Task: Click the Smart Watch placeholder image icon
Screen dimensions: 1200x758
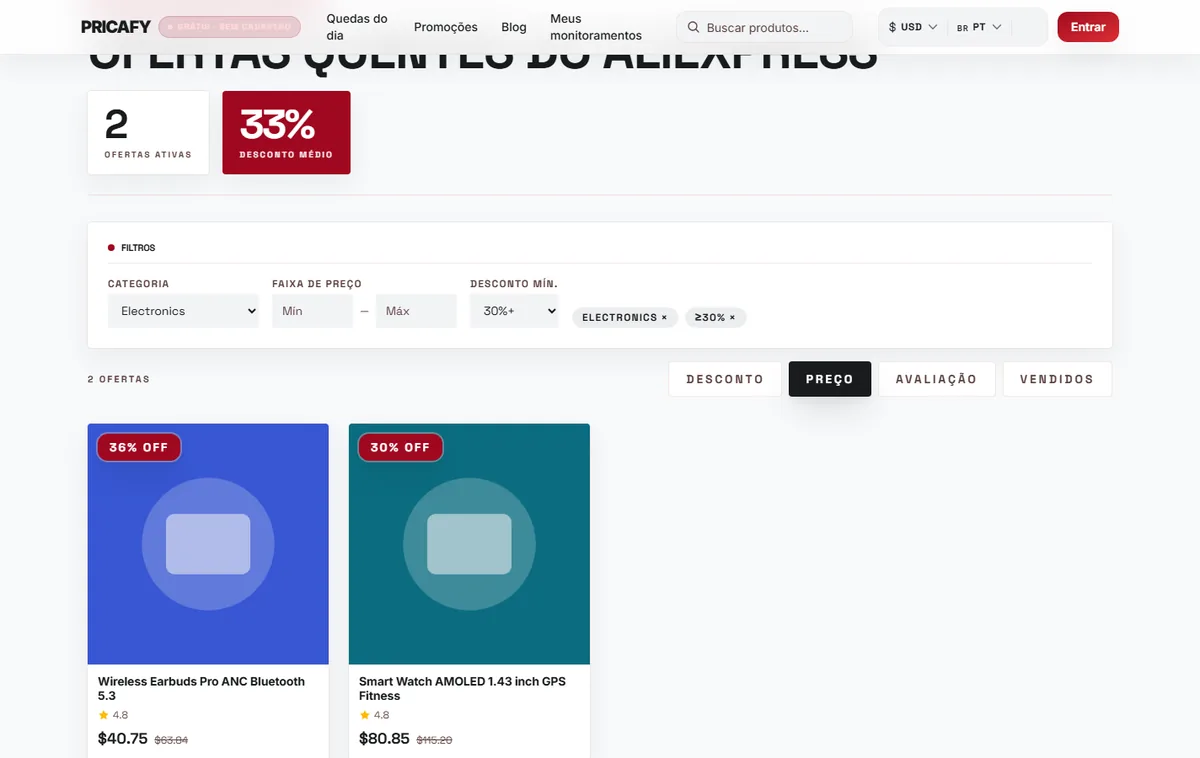Action: click(469, 544)
